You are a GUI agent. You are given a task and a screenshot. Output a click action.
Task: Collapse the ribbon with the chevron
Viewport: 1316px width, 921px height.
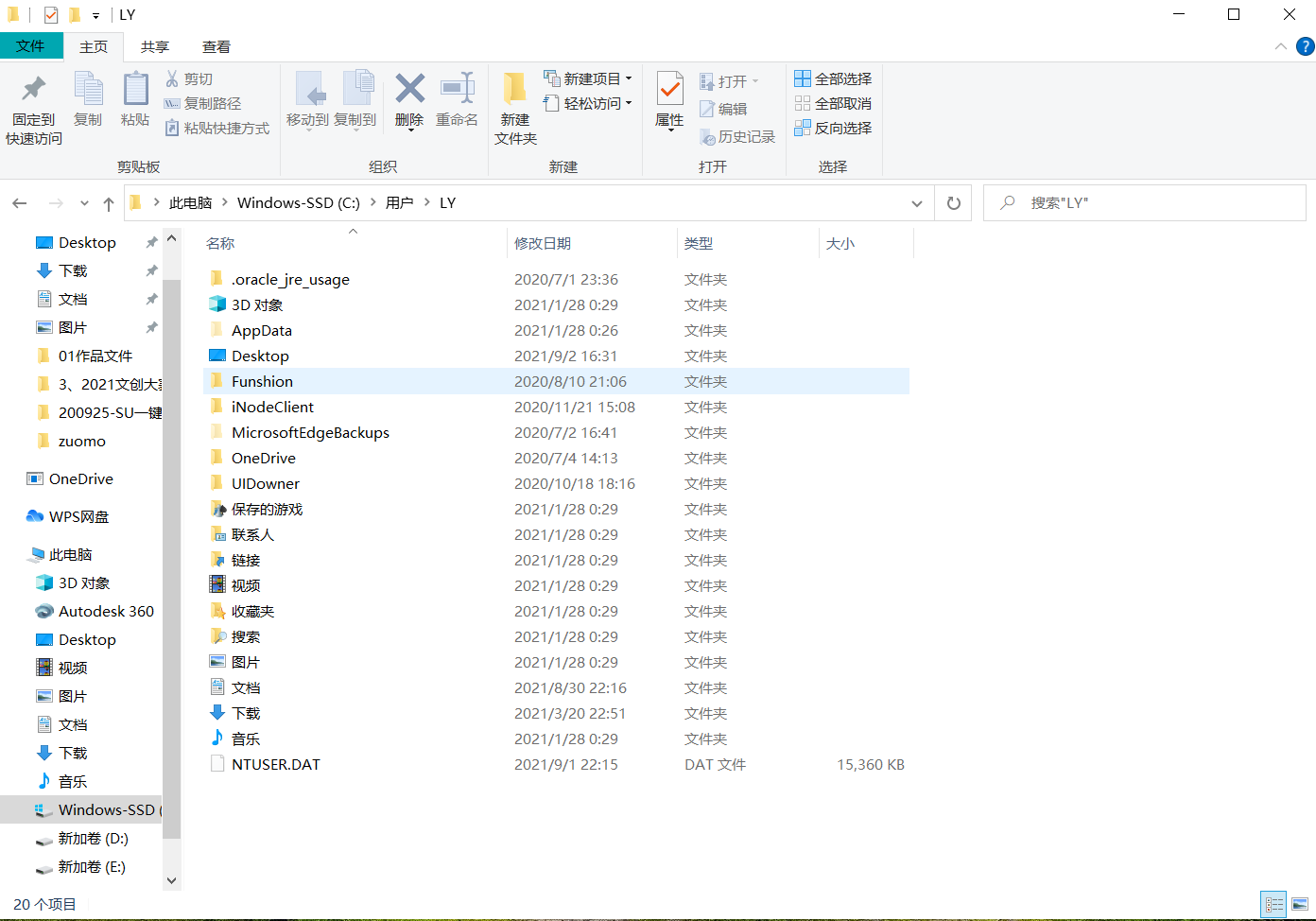click(1280, 46)
